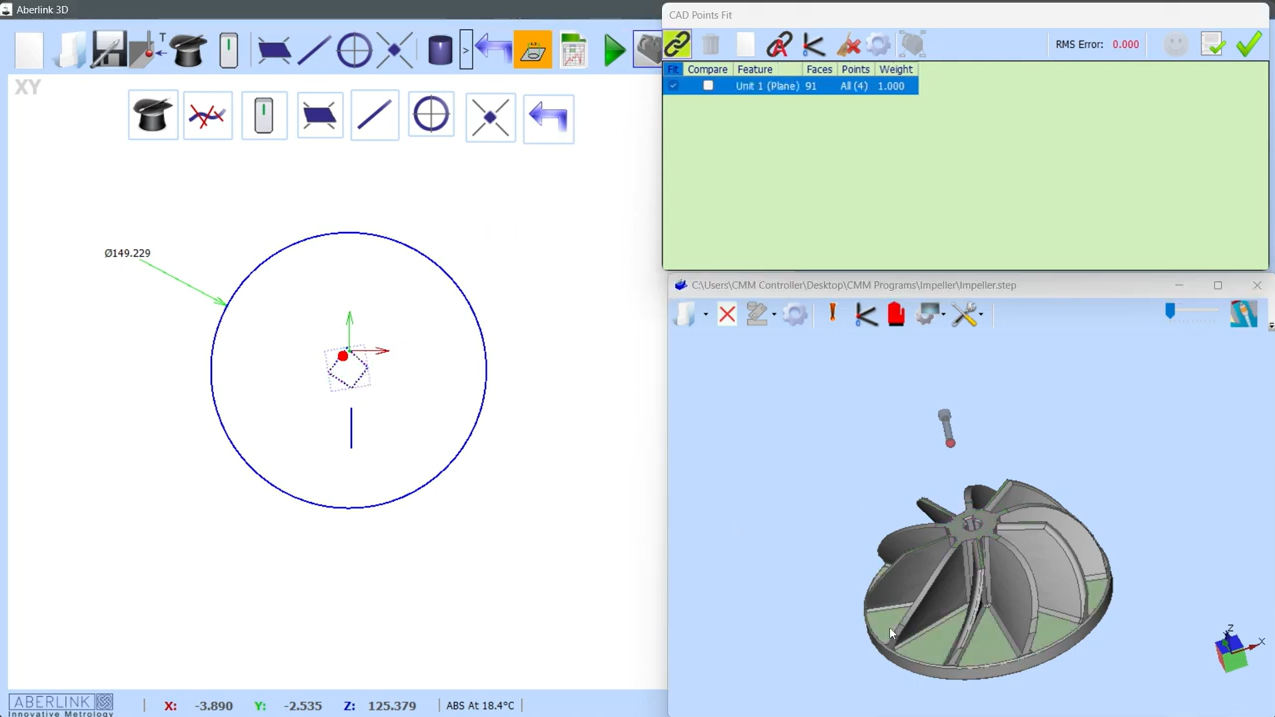This screenshot has height=717, width=1275.
Task: Click the floppy disk Save icon
Action: click(108, 50)
